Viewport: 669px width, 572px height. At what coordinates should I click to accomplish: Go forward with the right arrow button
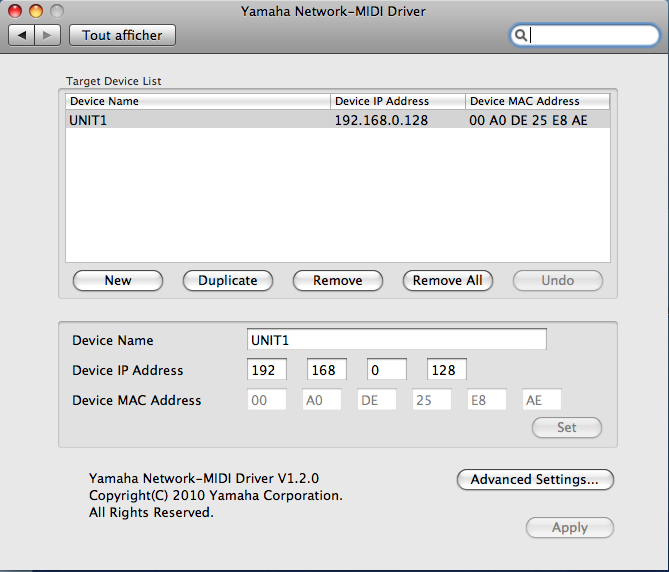pyautogui.click(x=47, y=35)
